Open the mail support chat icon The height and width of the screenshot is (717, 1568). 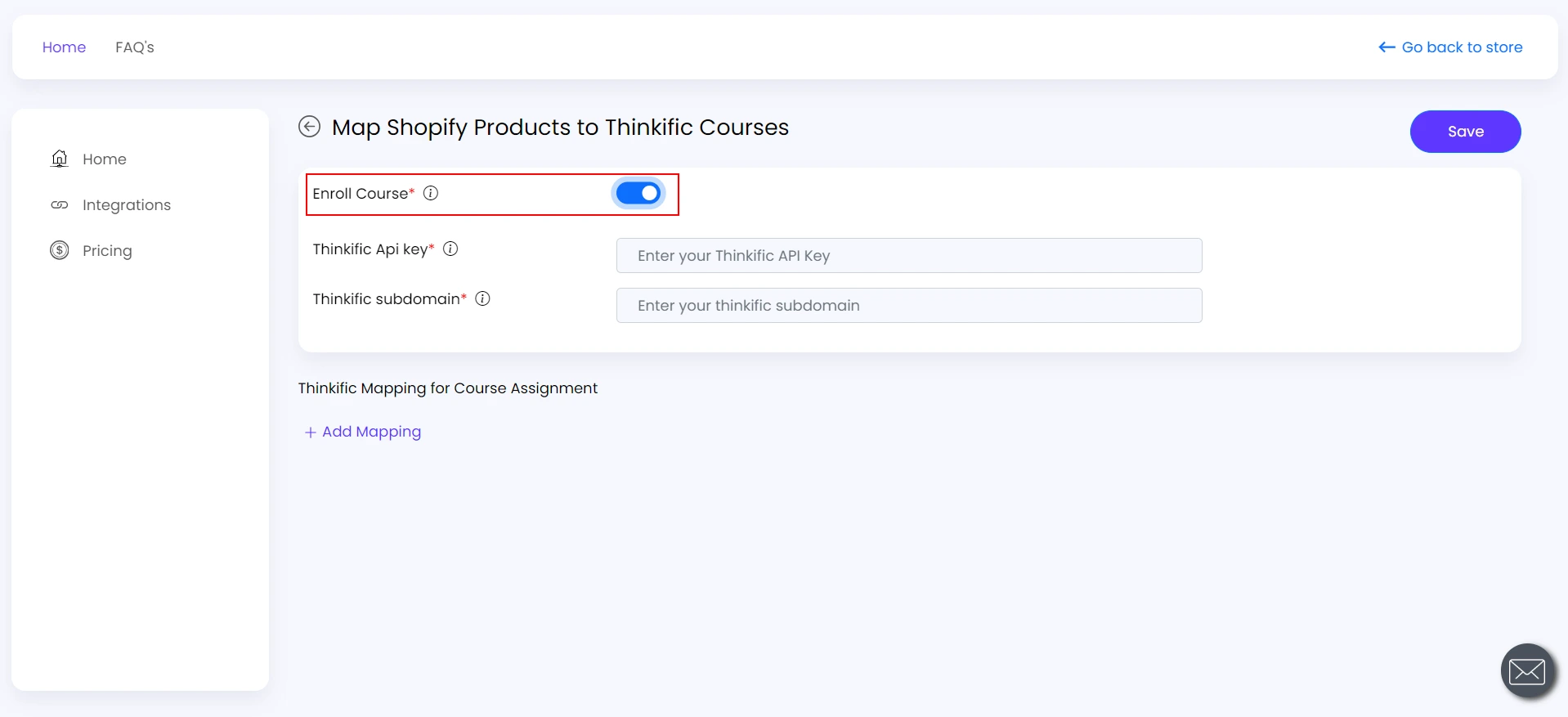pos(1527,671)
